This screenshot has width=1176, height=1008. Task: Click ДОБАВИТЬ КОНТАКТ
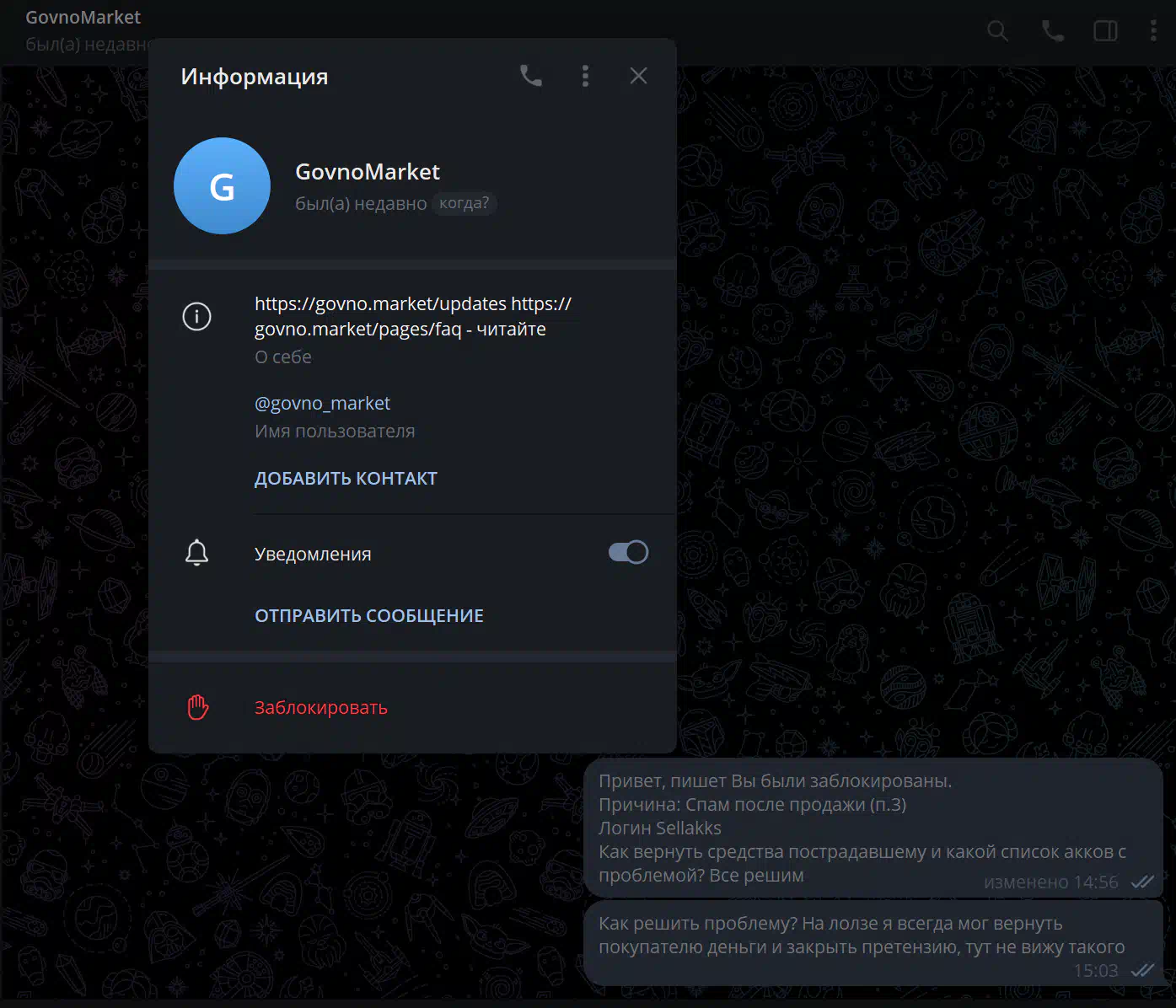pyautogui.click(x=346, y=478)
